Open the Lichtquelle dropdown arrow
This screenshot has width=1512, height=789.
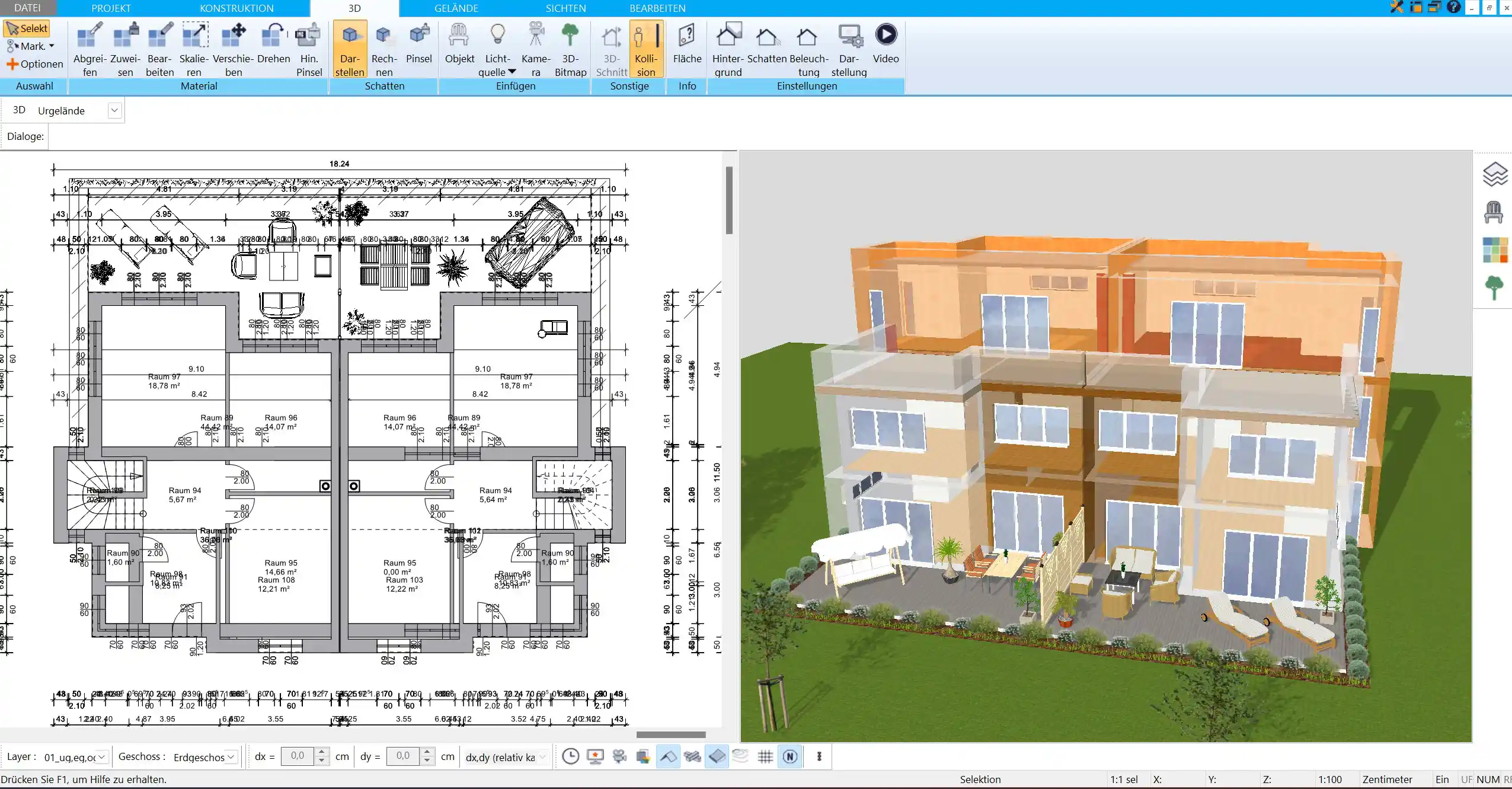pos(512,72)
